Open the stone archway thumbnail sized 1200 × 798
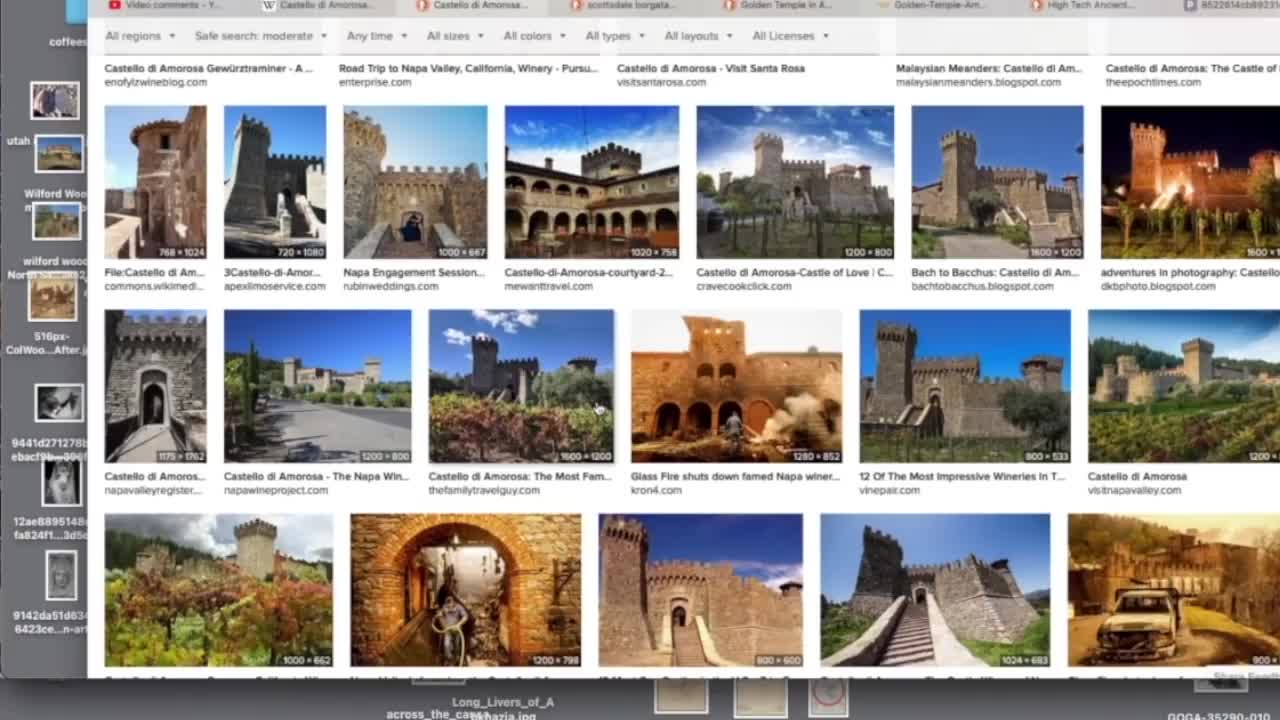 pyautogui.click(x=465, y=590)
